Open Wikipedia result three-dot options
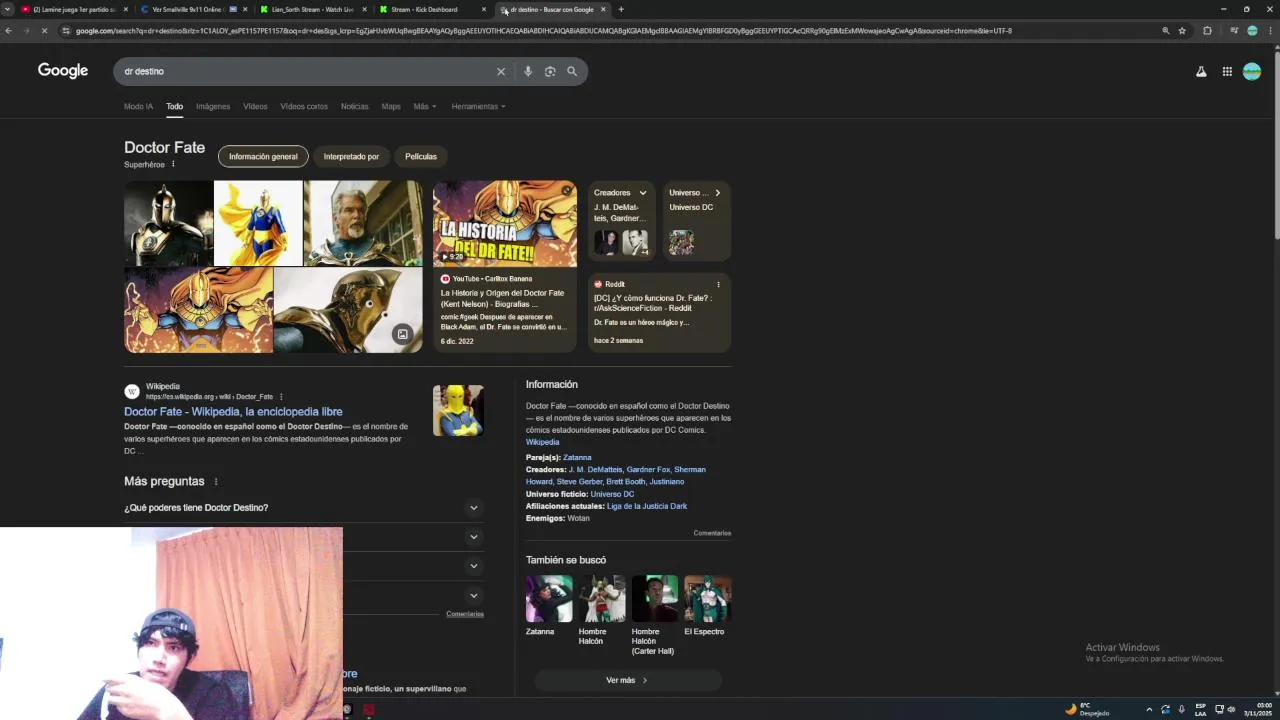This screenshot has height=720, width=1280. [x=281, y=397]
